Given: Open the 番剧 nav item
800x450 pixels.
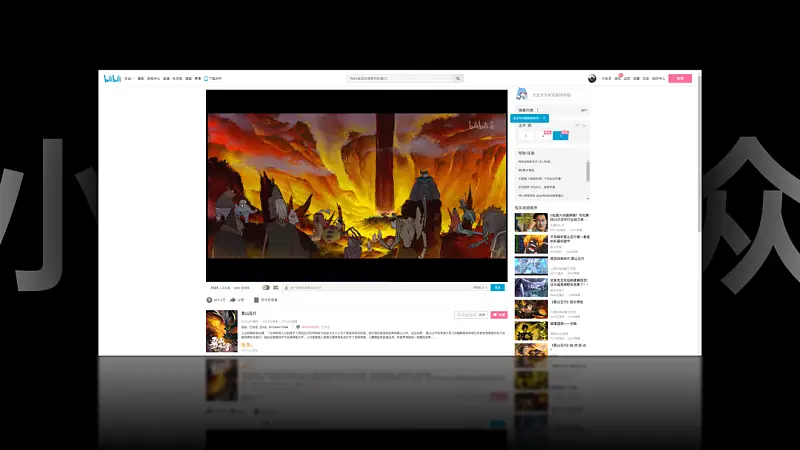Looking at the screenshot, I should pyautogui.click(x=141, y=79).
